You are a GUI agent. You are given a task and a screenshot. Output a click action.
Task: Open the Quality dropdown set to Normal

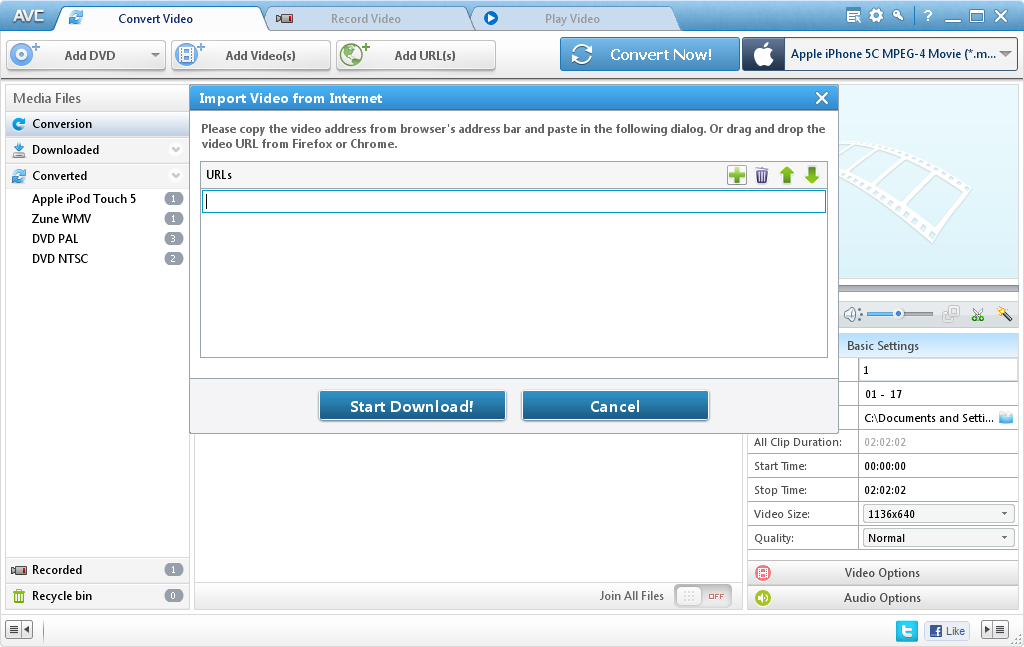(x=938, y=538)
